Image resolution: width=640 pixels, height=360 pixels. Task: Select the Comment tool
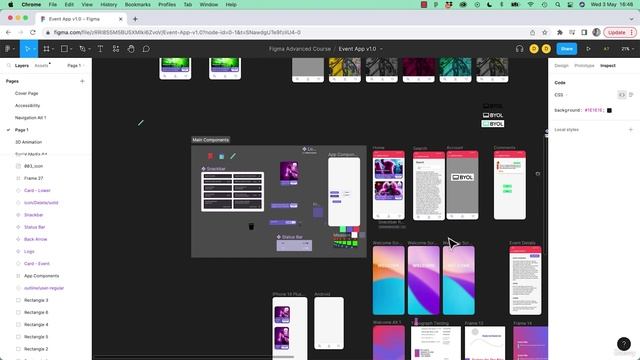pos(146,49)
